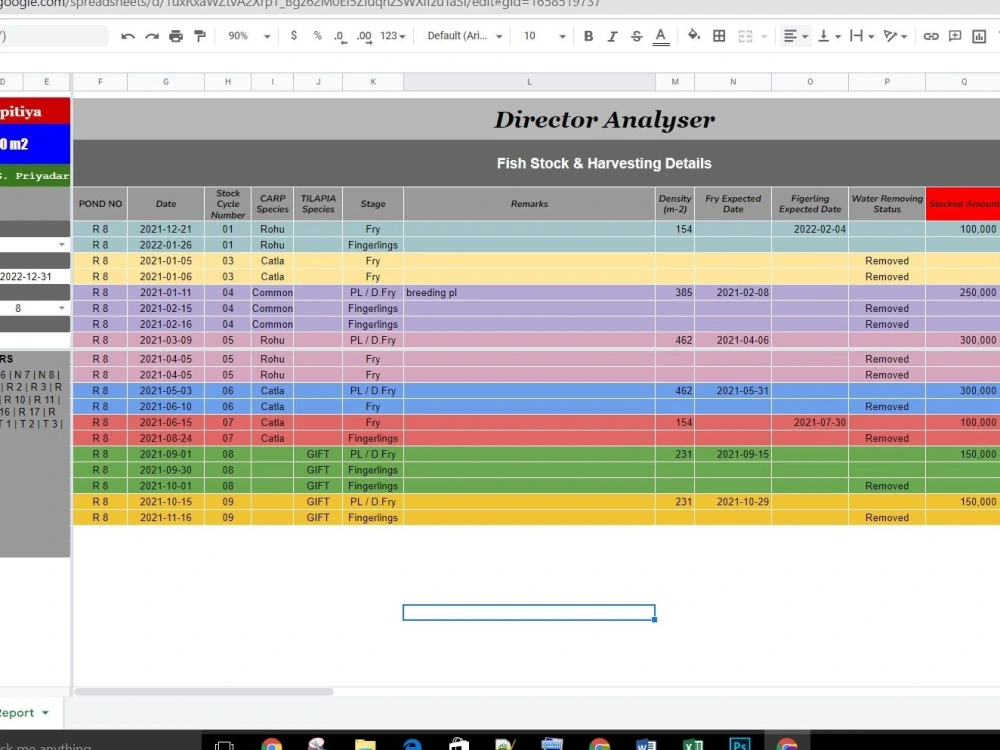The image size is (1000, 750).
Task: Select GIFT cell in 2021-09-01 row
Action: 318,454
